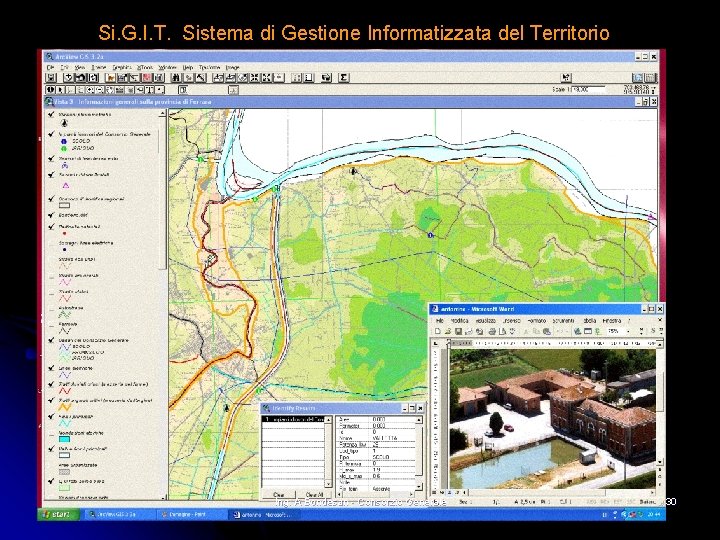Toggle first legend theme checkbox at top
The image size is (720, 540).
(51, 114)
